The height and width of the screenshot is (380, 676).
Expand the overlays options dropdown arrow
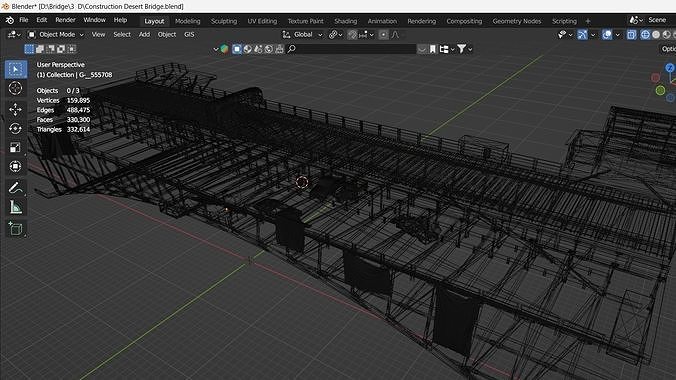pyautogui.click(x=617, y=35)
